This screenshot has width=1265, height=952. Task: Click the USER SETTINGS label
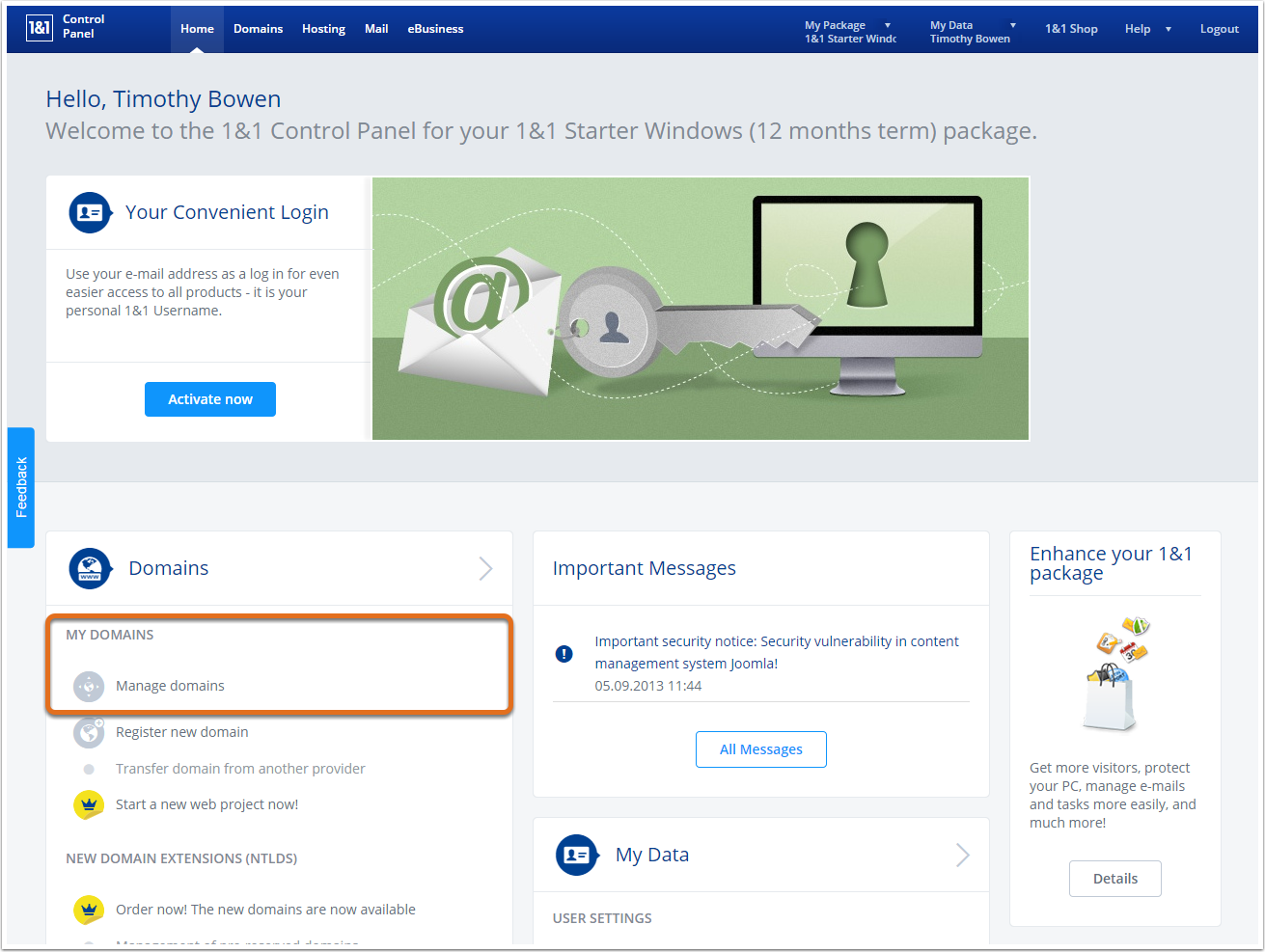[602, 918]
